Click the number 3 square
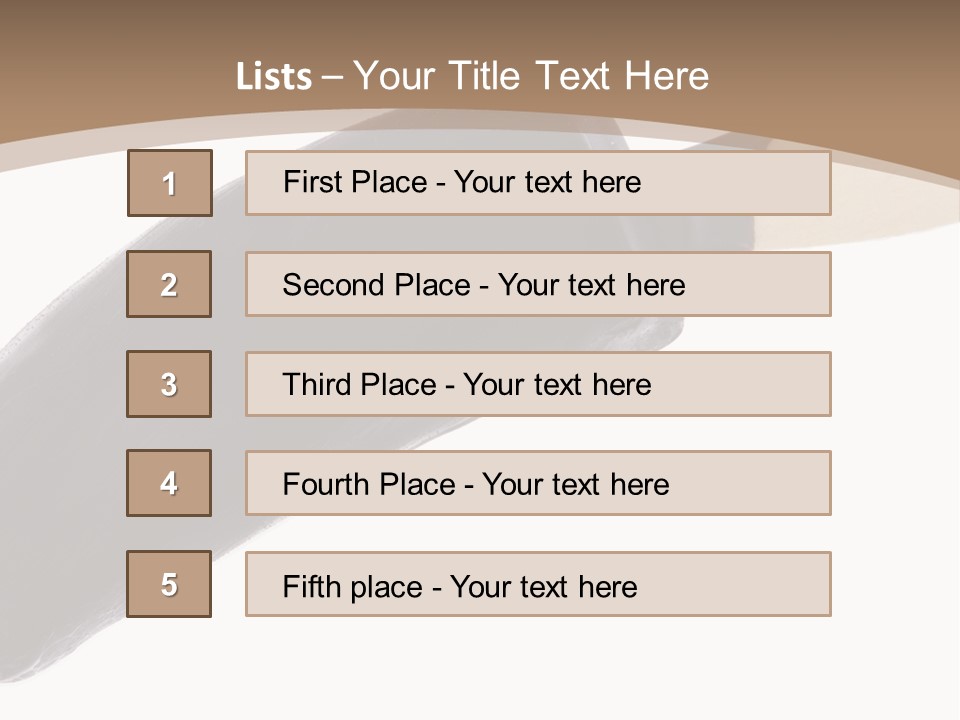The height and width of the screenshot is (720, 960). [169, 384]
